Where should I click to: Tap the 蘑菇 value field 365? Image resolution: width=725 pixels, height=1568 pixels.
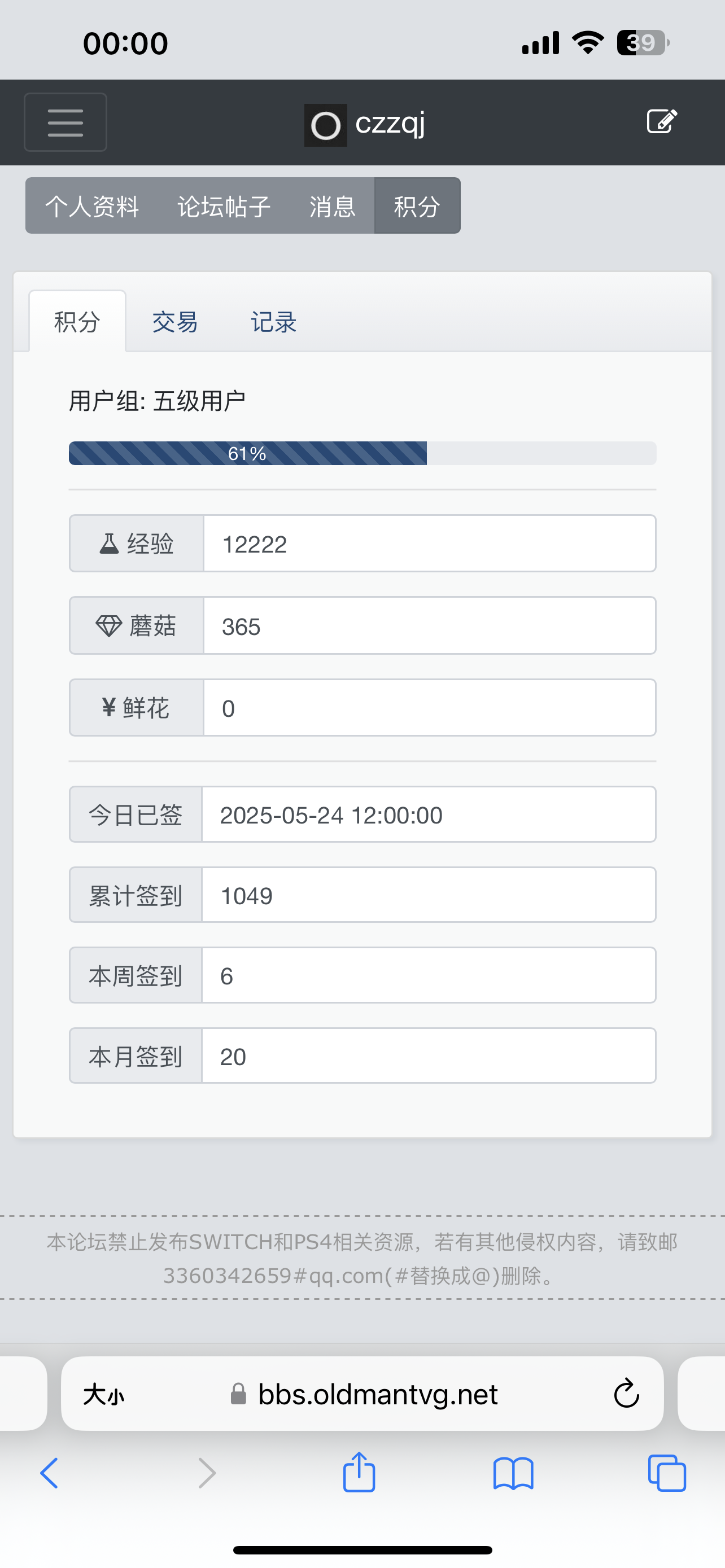click(x=430, y=626)
